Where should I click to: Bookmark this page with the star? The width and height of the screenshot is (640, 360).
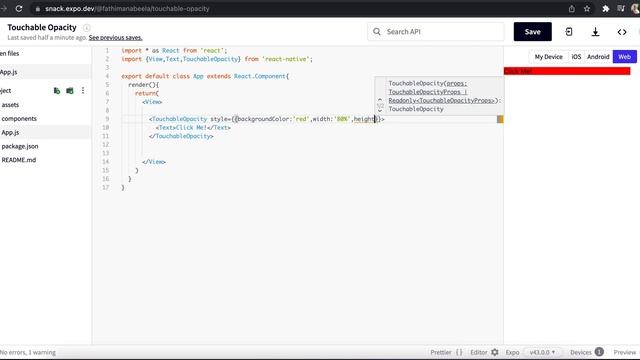pos(587,9)
